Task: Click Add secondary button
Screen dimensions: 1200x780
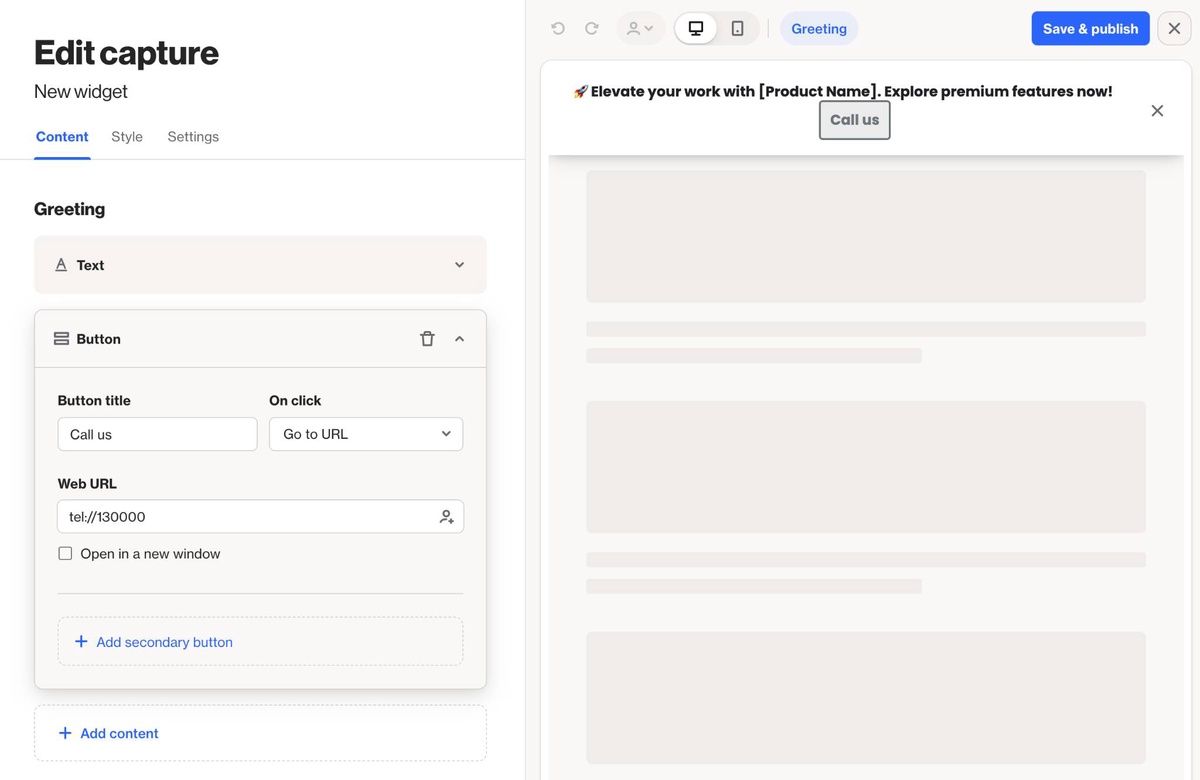Action: click(x=260, y=642)
